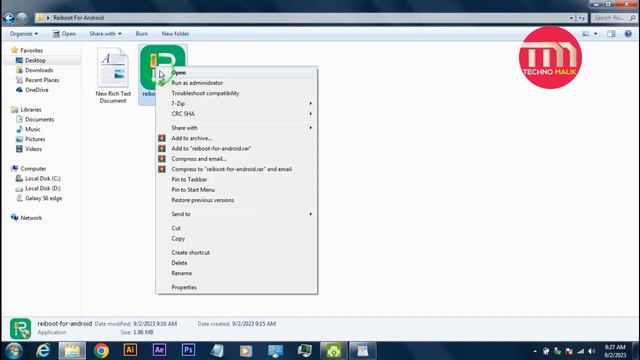640x360 pixels.
Task: Click the Search field in Explorer
Action: coord(614,18)
